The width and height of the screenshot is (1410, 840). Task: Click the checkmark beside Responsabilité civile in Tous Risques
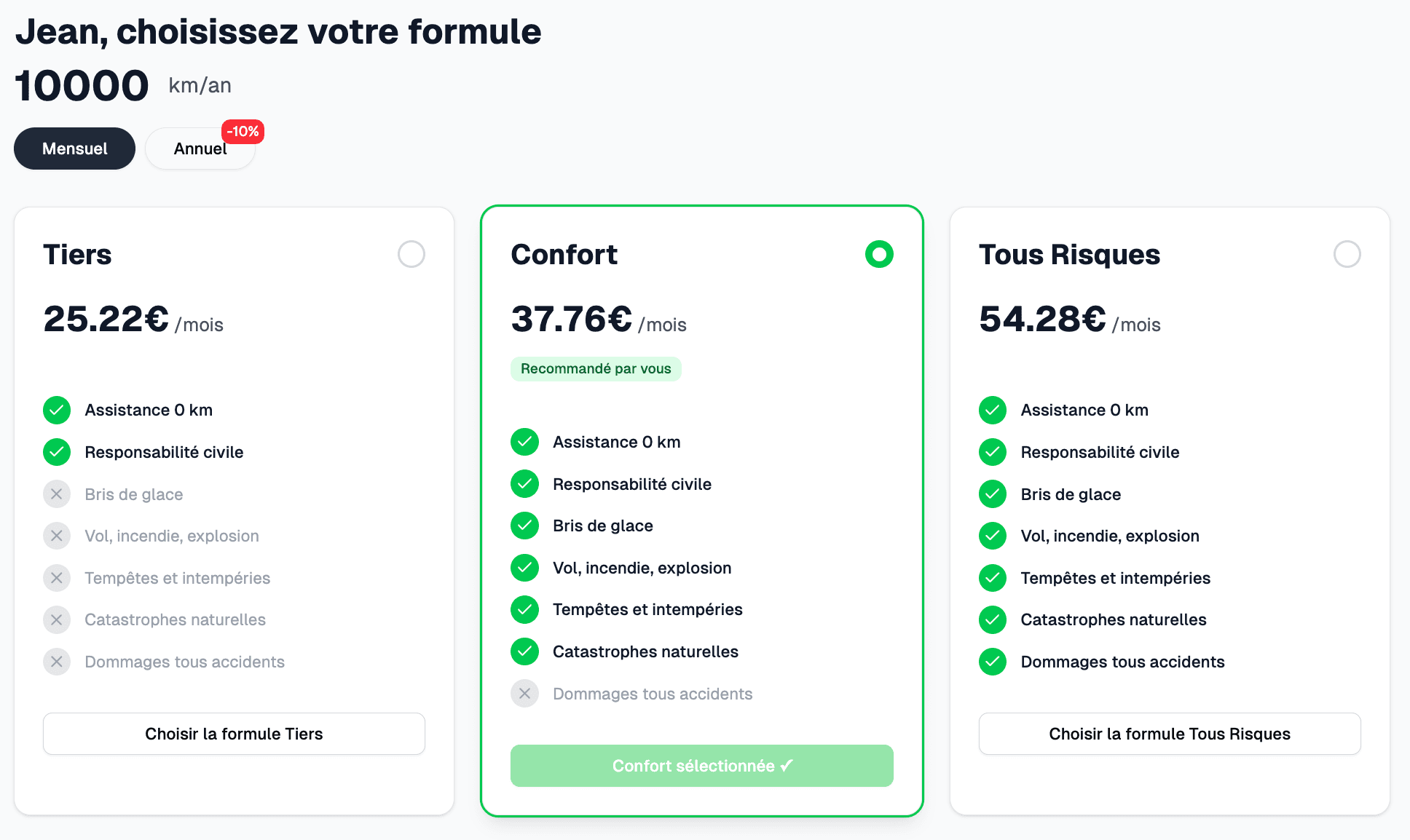[992, 452]
